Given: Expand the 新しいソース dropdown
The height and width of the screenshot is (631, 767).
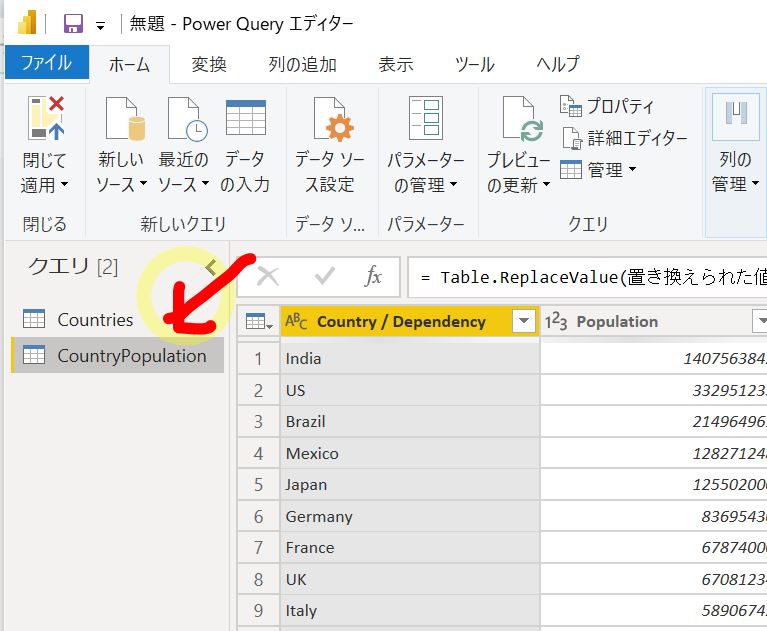Looking at the screenshot, I should pyautogui.click(x=143, y=183).
